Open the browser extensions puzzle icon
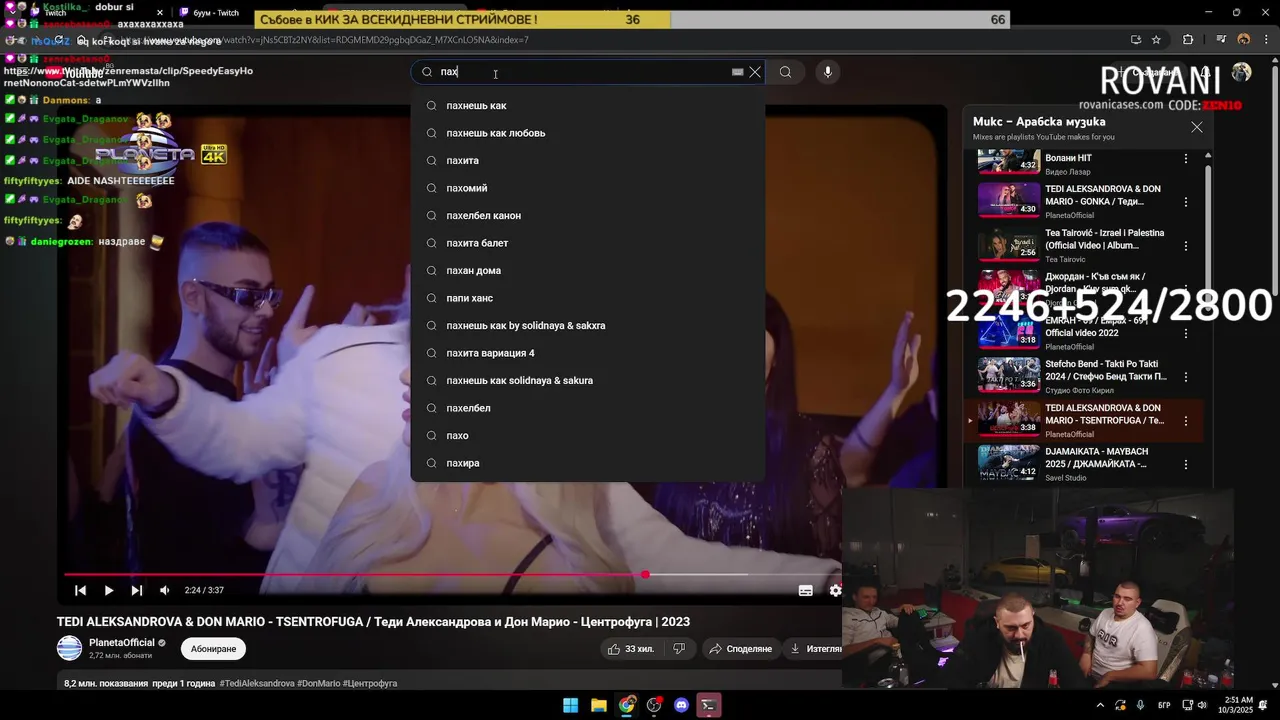 tap(1188, 40)
